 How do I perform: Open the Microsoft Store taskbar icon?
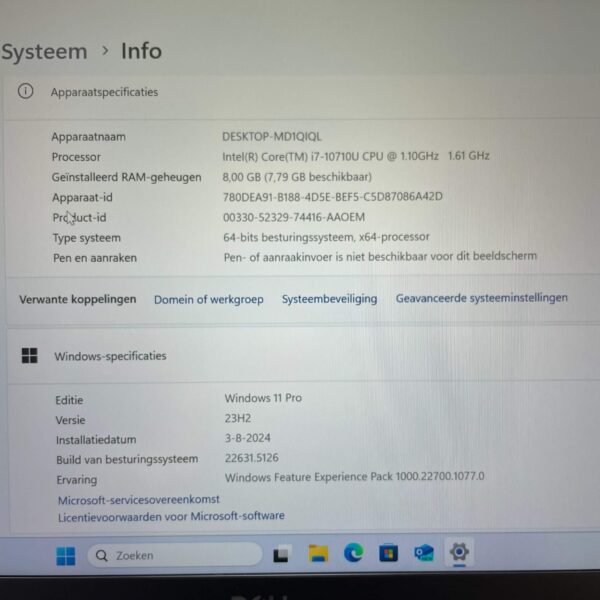click(x=388, y=553)
